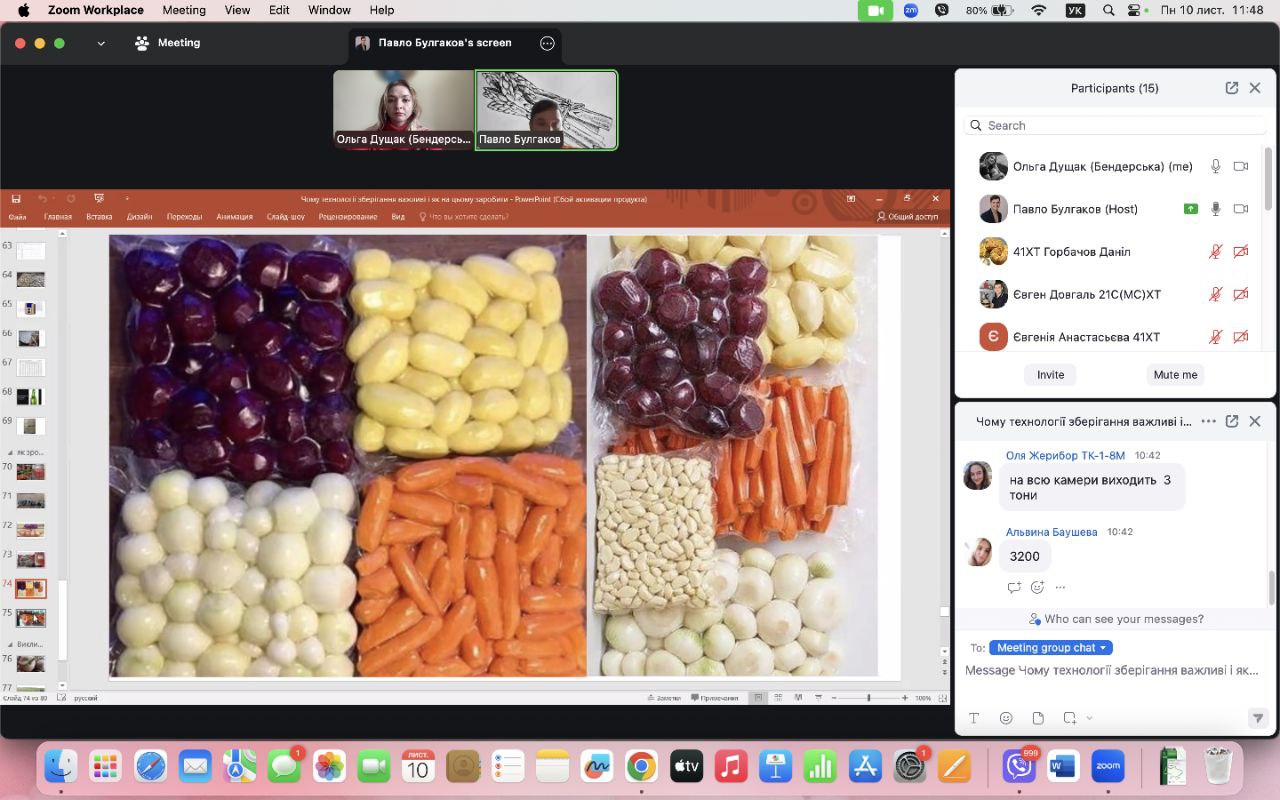The height and width of the screenshot is (800, 1280).
Task: Click Comments toggle in PowerPoint status bar
Action: 715,698
